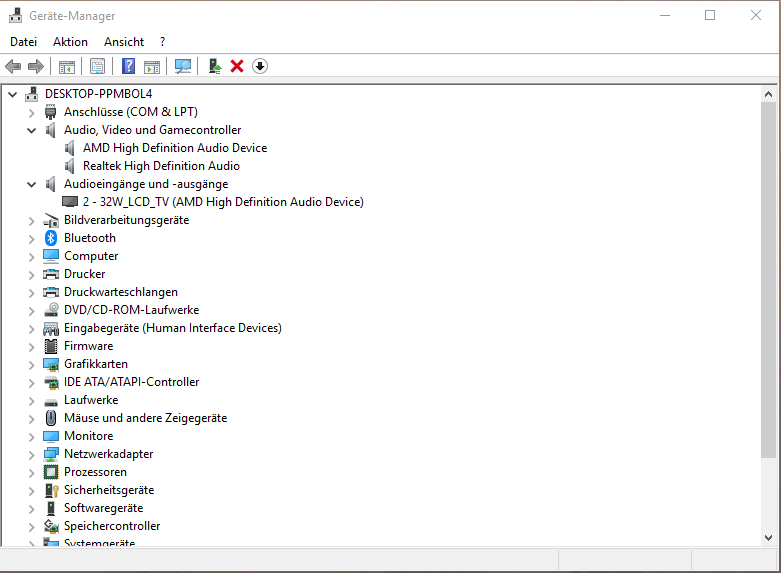Expand the IDE ATA/ATAPI-Controller chevron

click(x=31, y=383)
